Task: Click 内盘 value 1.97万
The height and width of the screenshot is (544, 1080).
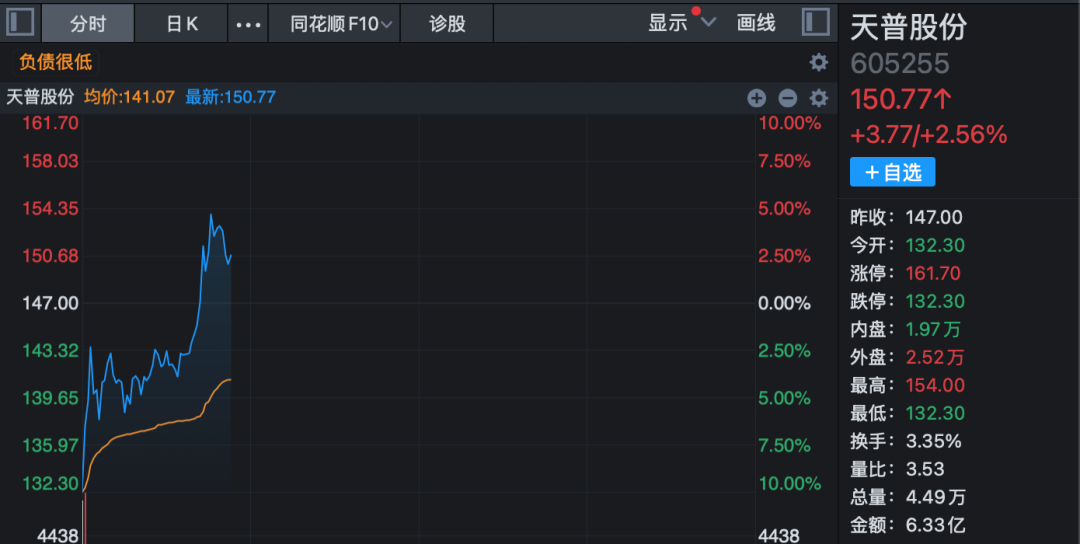Action: coord(933,330)
